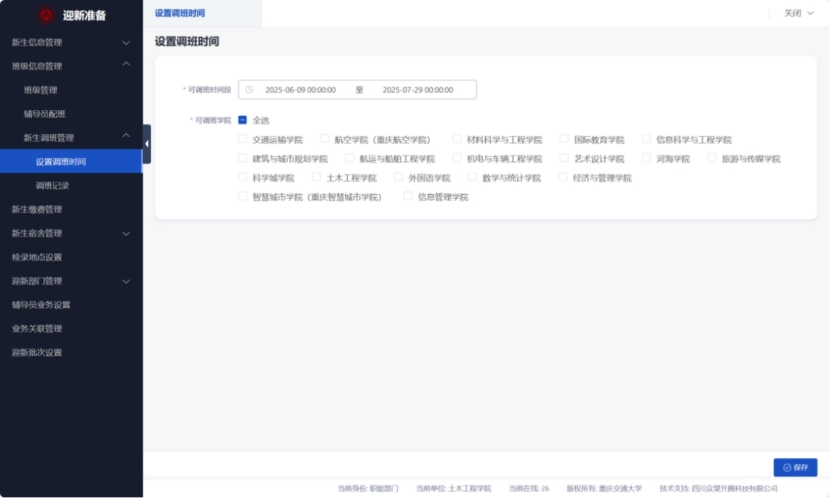Select the 土木工程学院 checkbox

316,178
